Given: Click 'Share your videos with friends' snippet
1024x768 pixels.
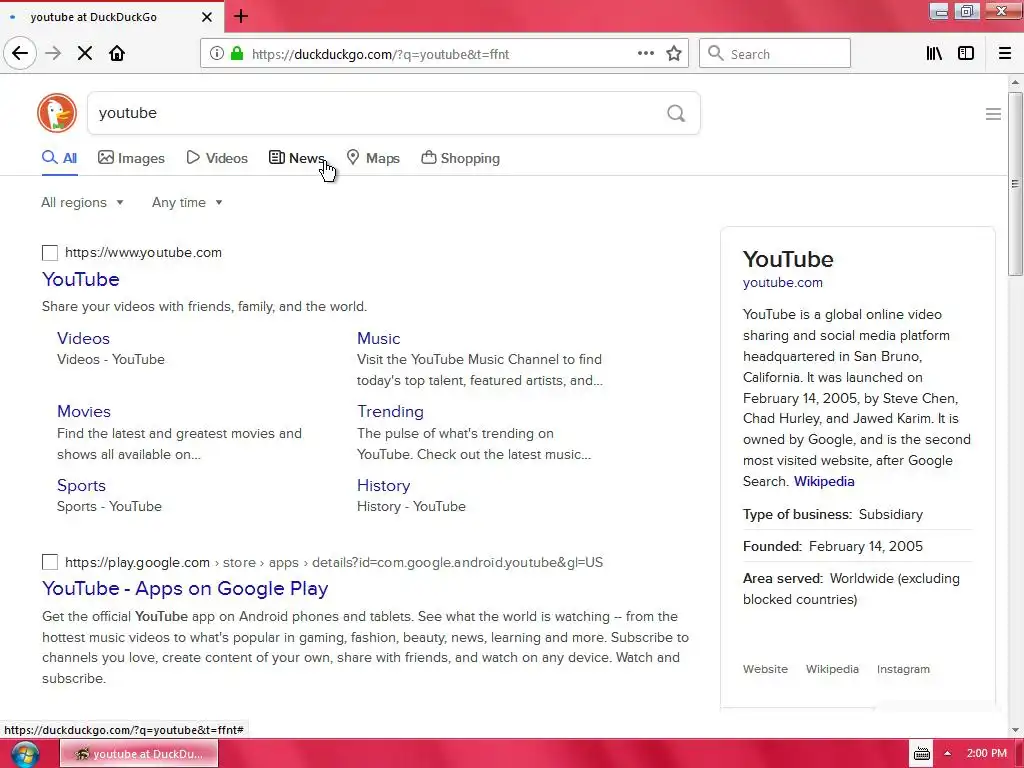Looking at the screenshot, I should click(x=204, y=306).
